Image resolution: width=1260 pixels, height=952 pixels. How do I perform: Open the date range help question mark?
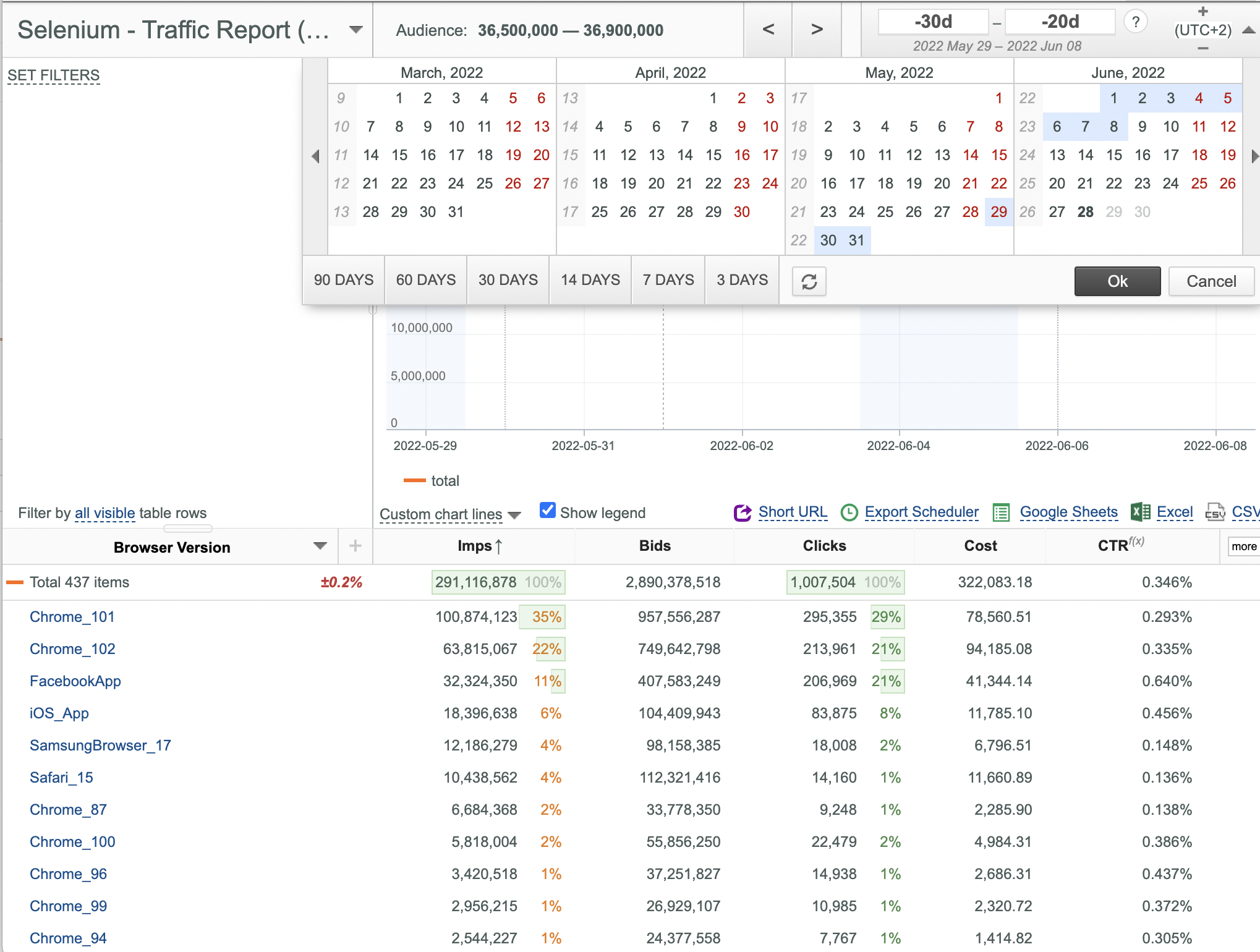(1135, 22)
